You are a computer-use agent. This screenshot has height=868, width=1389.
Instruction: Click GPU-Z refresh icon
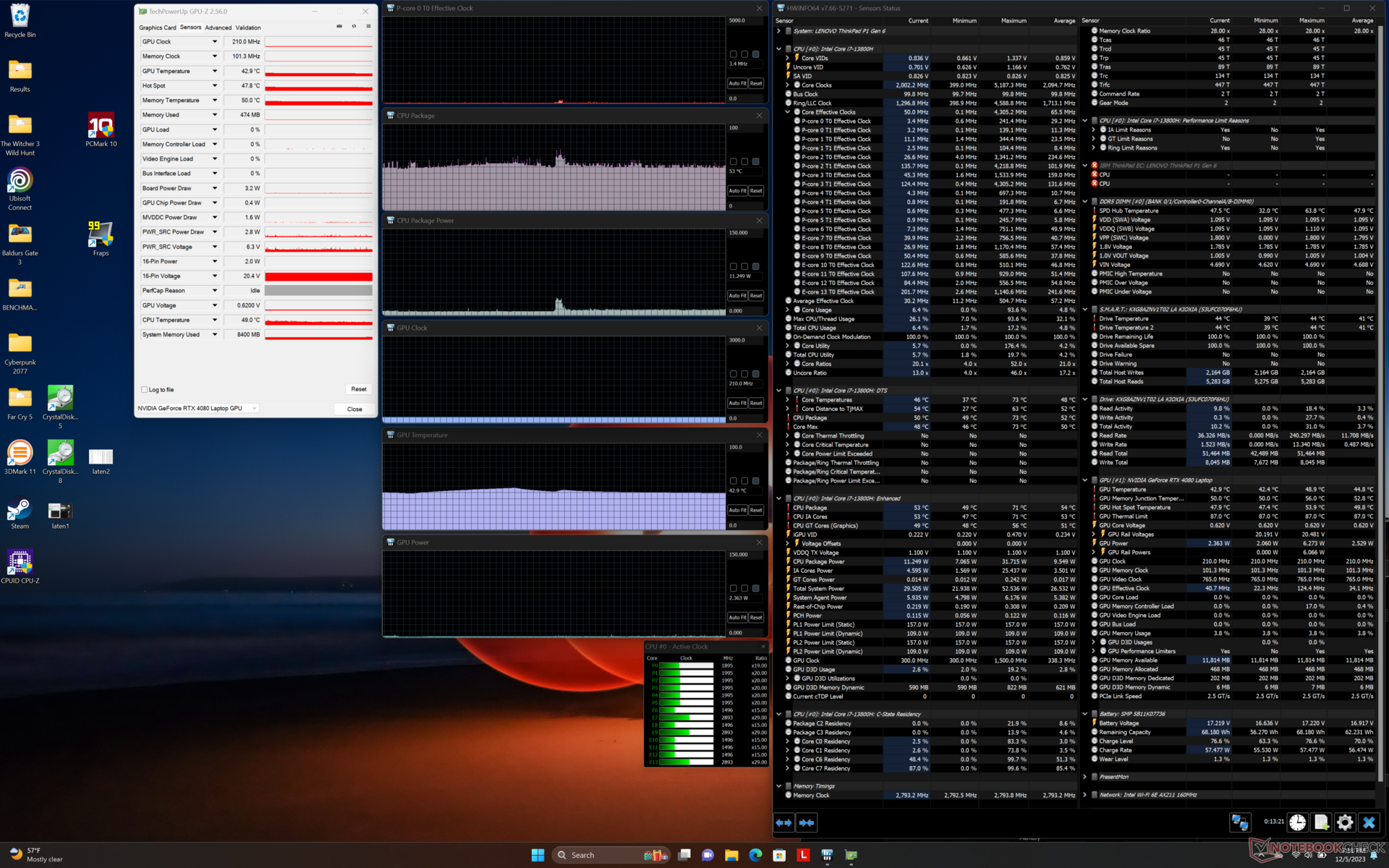point(354,27)
